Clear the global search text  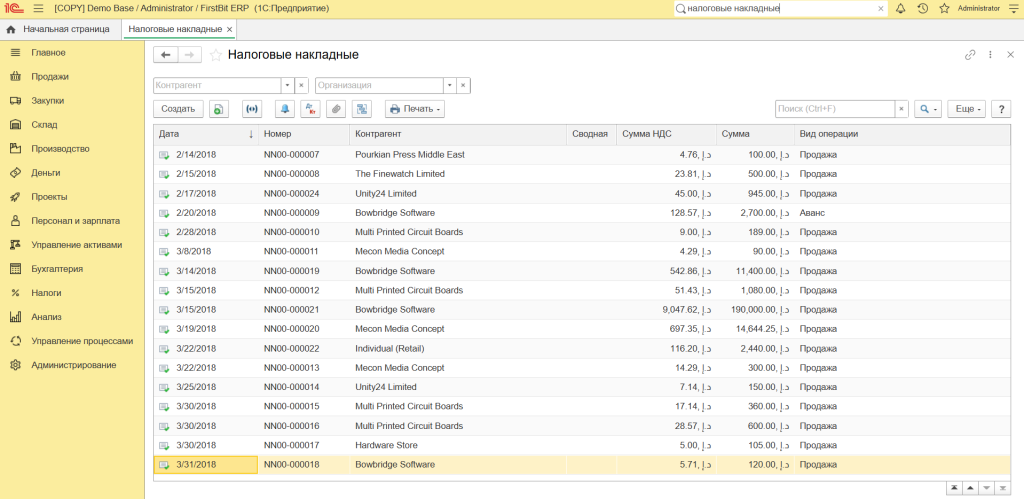(x=880, y=8)
